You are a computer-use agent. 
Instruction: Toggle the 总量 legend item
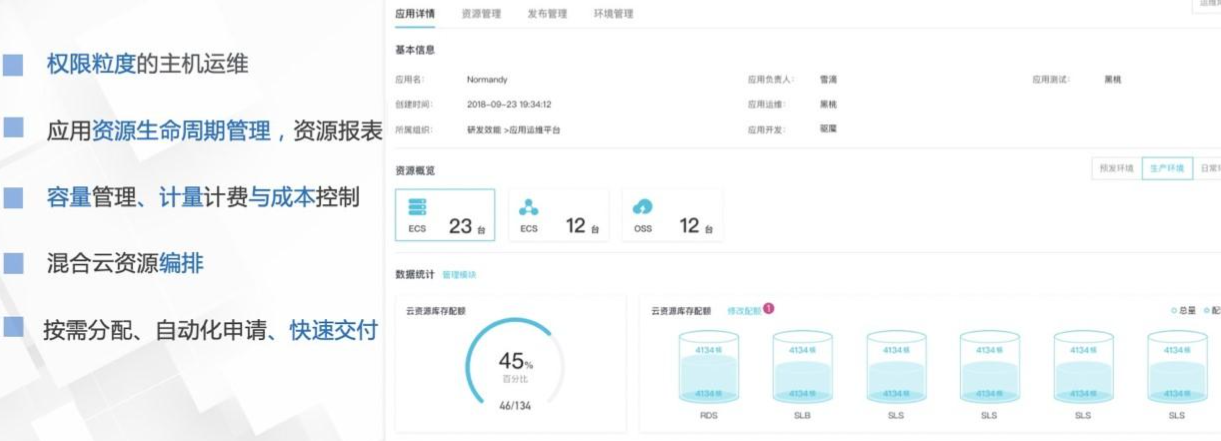[1185, 311]
